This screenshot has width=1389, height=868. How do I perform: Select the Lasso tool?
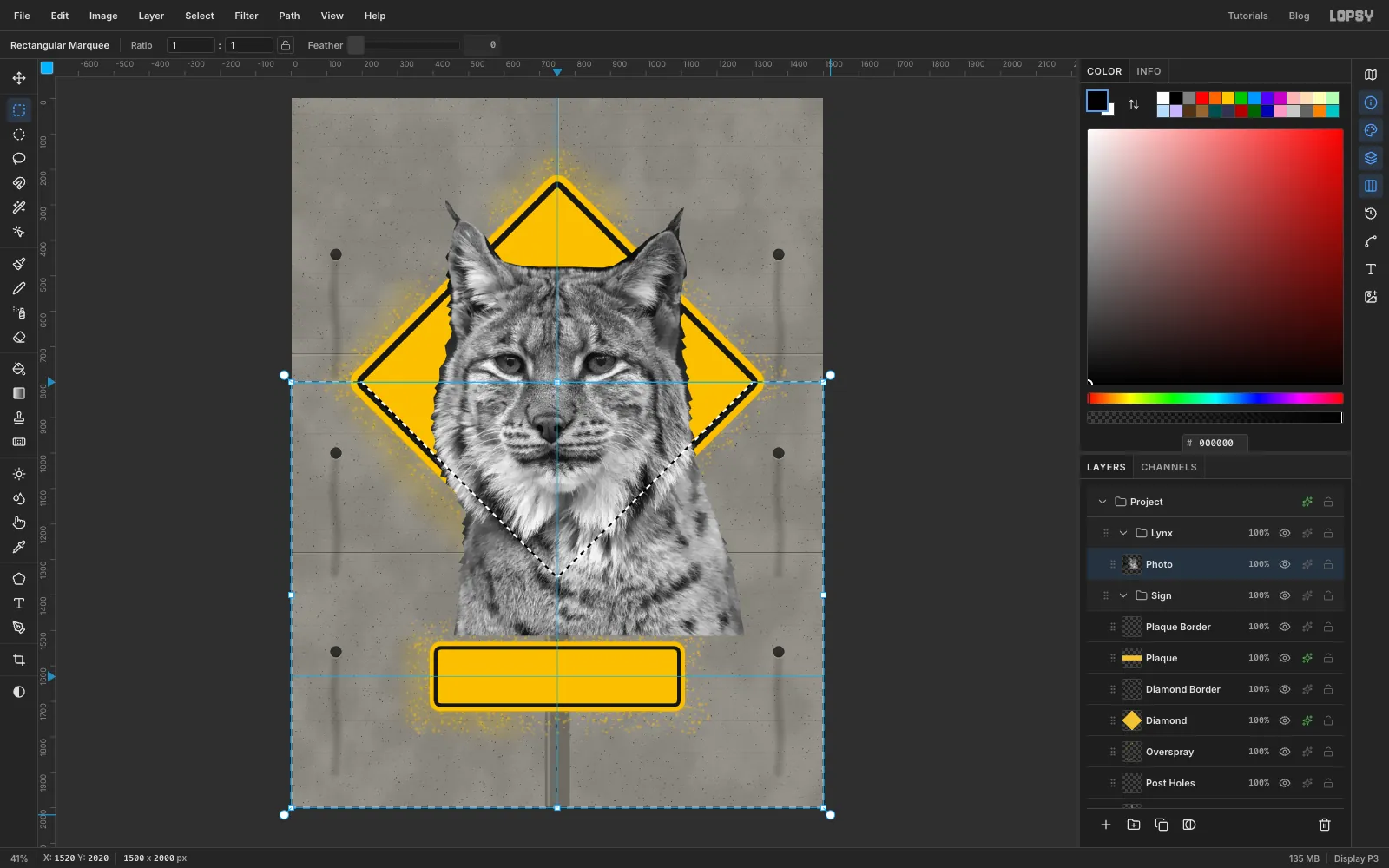[x=19, y=159]
